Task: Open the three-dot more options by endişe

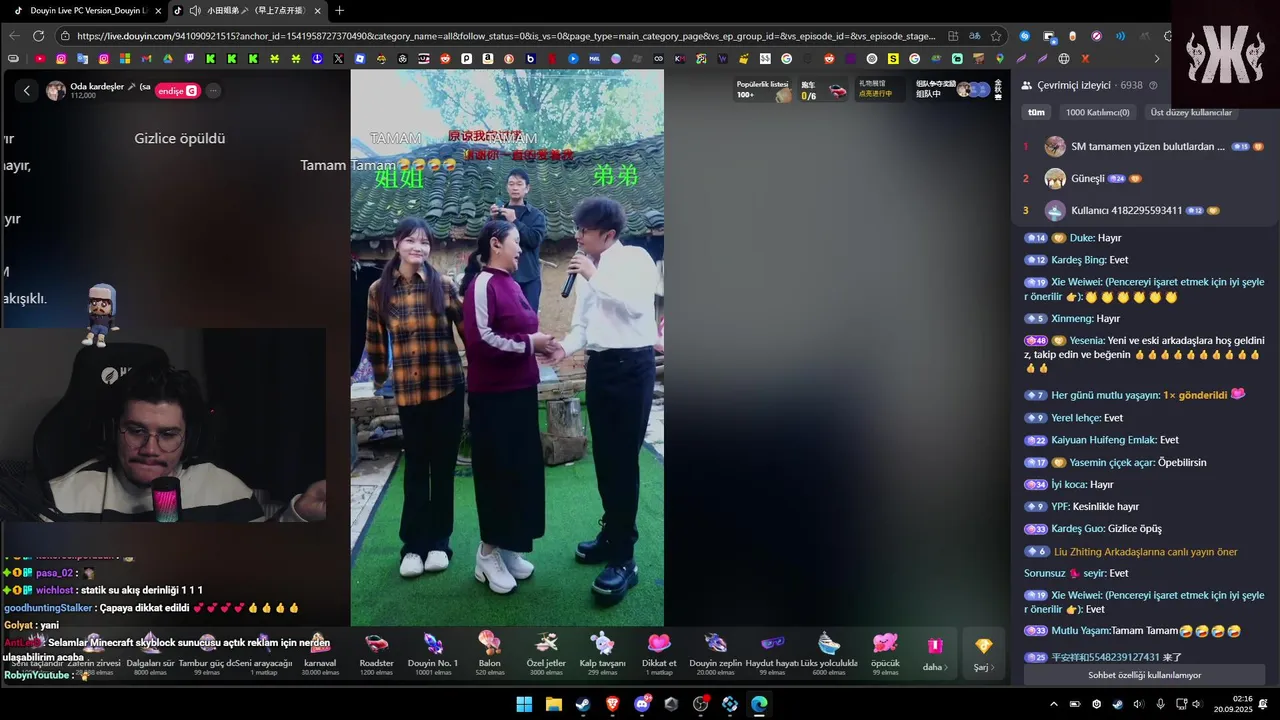Action: 213,90
